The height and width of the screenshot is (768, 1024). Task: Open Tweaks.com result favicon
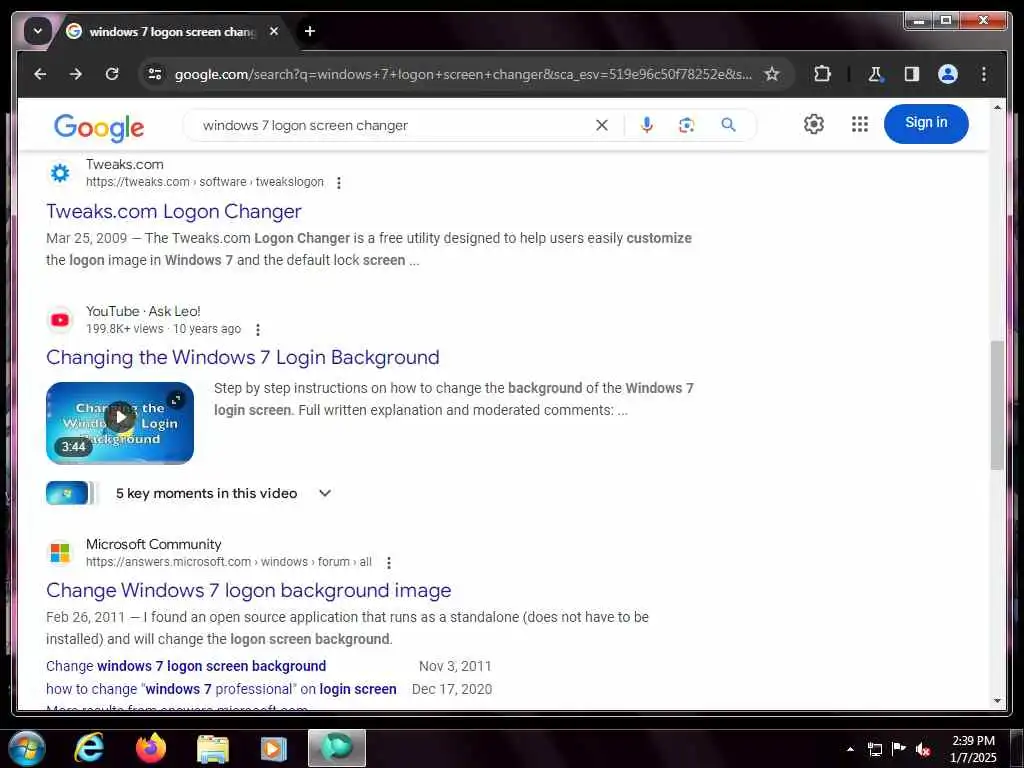pos(60,173)
